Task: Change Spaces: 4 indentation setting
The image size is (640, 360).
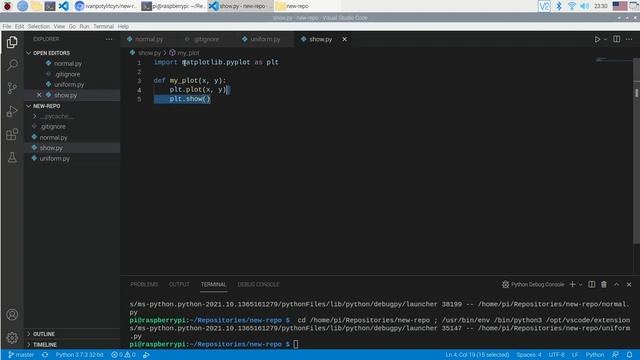Action: (x=529, y=355)
